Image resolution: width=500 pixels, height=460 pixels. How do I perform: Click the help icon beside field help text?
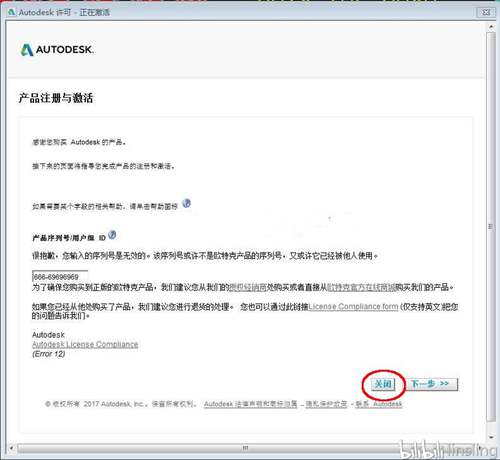point(186,203)
